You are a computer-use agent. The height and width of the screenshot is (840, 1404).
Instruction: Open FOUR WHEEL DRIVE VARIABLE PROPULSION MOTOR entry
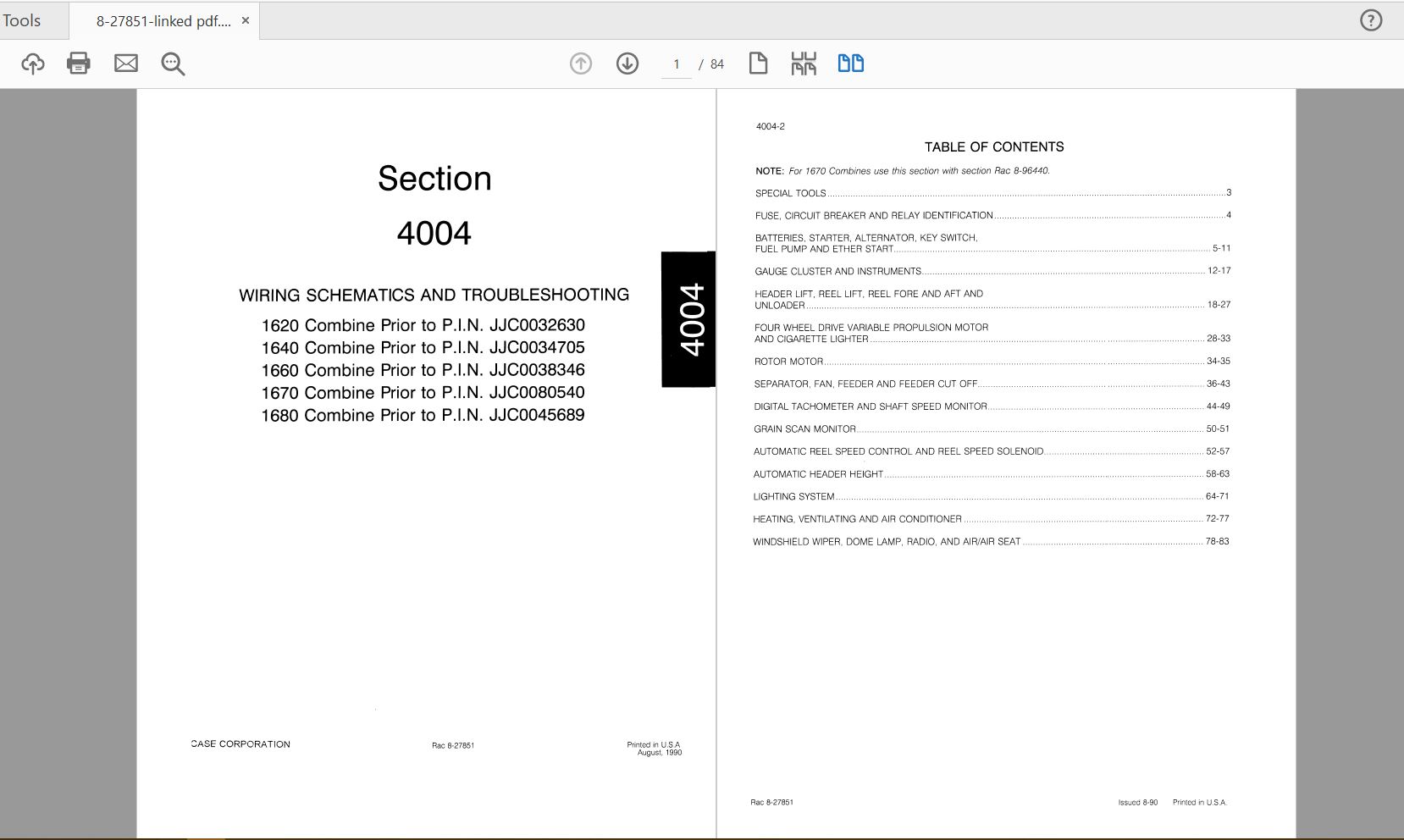coord(993,333)
